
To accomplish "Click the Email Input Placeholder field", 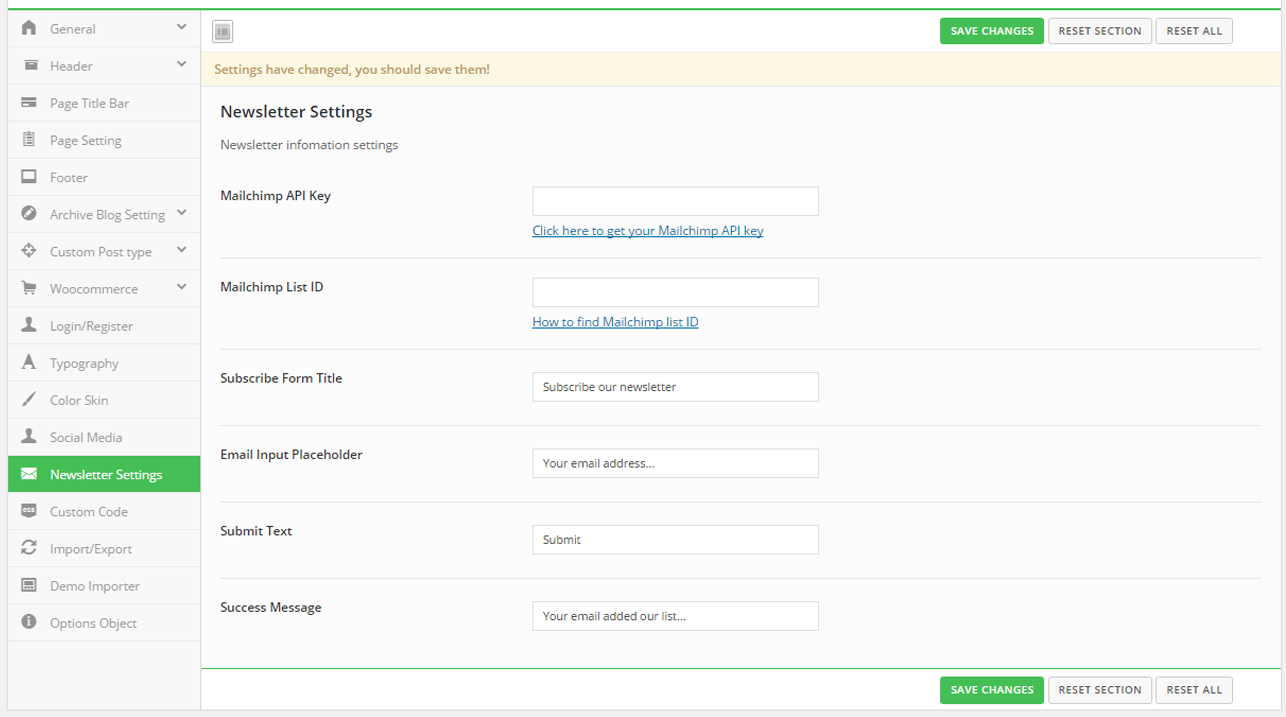I will [x=675, y=463].
